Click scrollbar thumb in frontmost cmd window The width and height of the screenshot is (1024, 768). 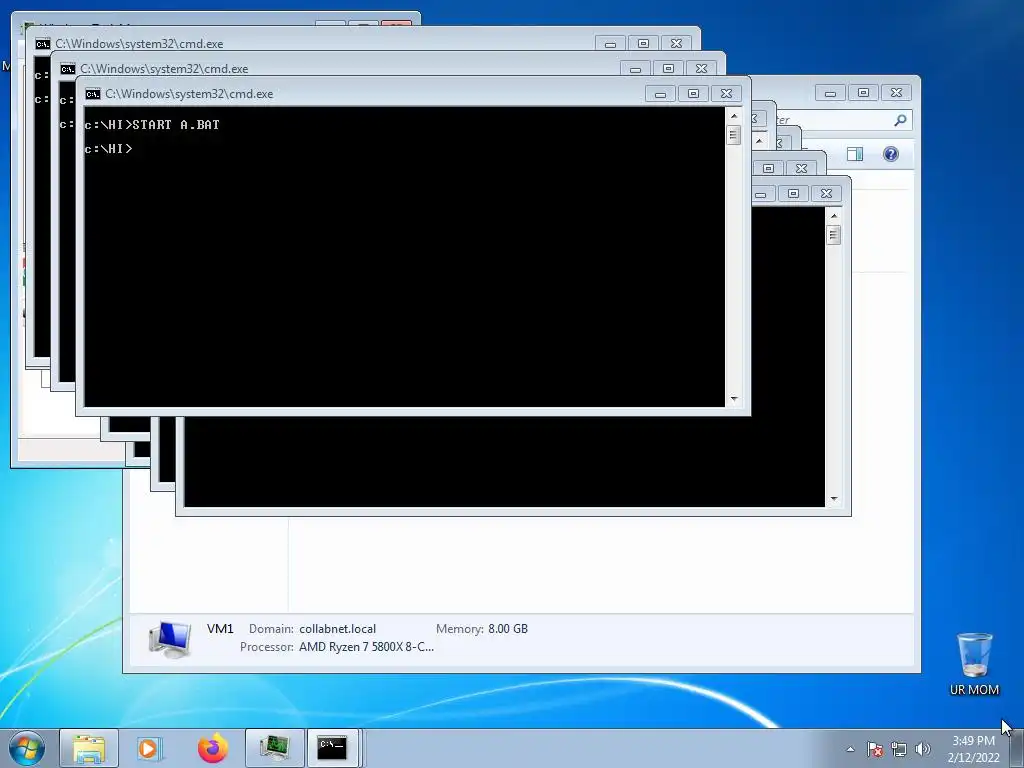coord(734,135)
